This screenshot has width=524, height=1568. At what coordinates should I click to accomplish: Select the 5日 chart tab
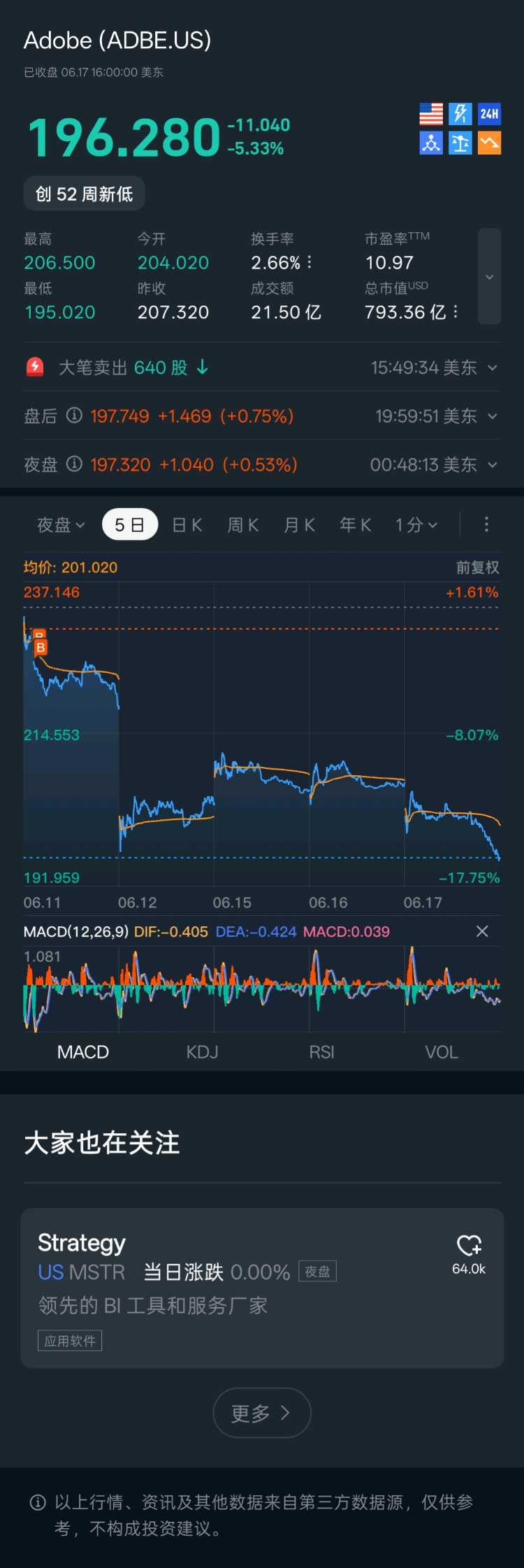[130, 524]
